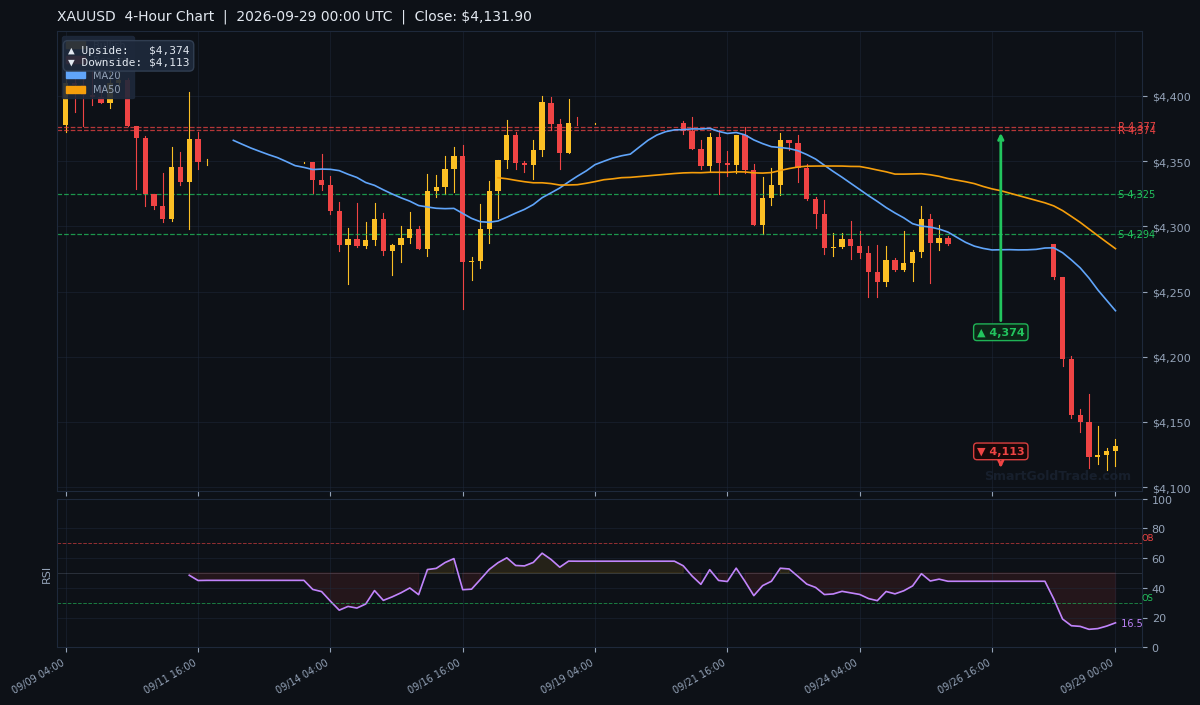The width and height of the screenshot is (1200, 705).
Task: Click the 60 tick on the RSI axis
Action: pos(1159,559)
